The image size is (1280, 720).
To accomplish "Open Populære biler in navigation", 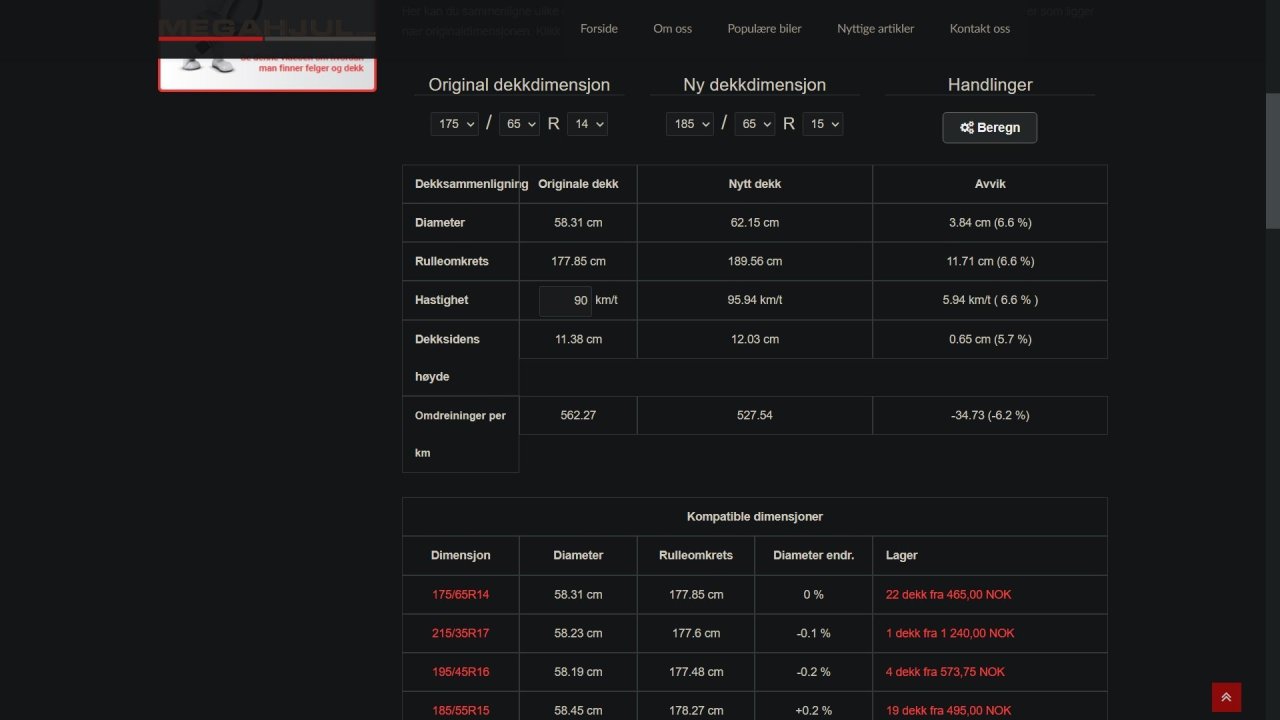I will pyautogui.click(x=764, y=29).
